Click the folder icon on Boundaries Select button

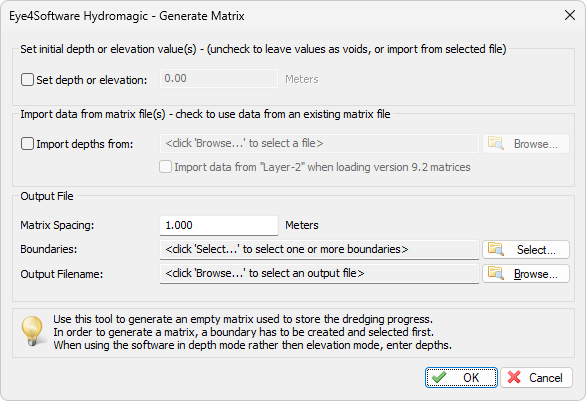click(x=496, y=249)
